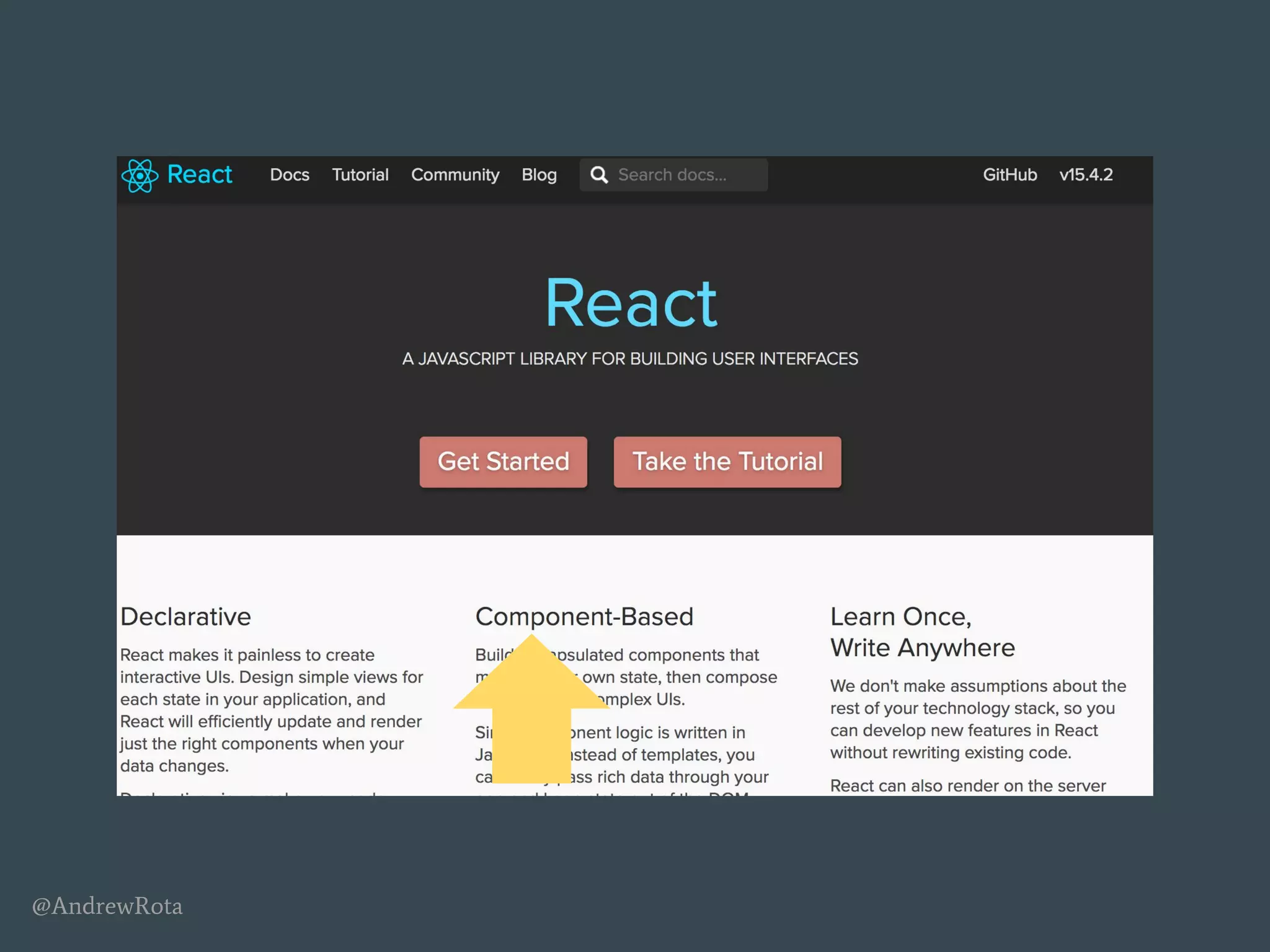1270x952 pixels.
Task: Click the v15.4.2 version link
Action: pyautogui.click(x=1086, y=175)
